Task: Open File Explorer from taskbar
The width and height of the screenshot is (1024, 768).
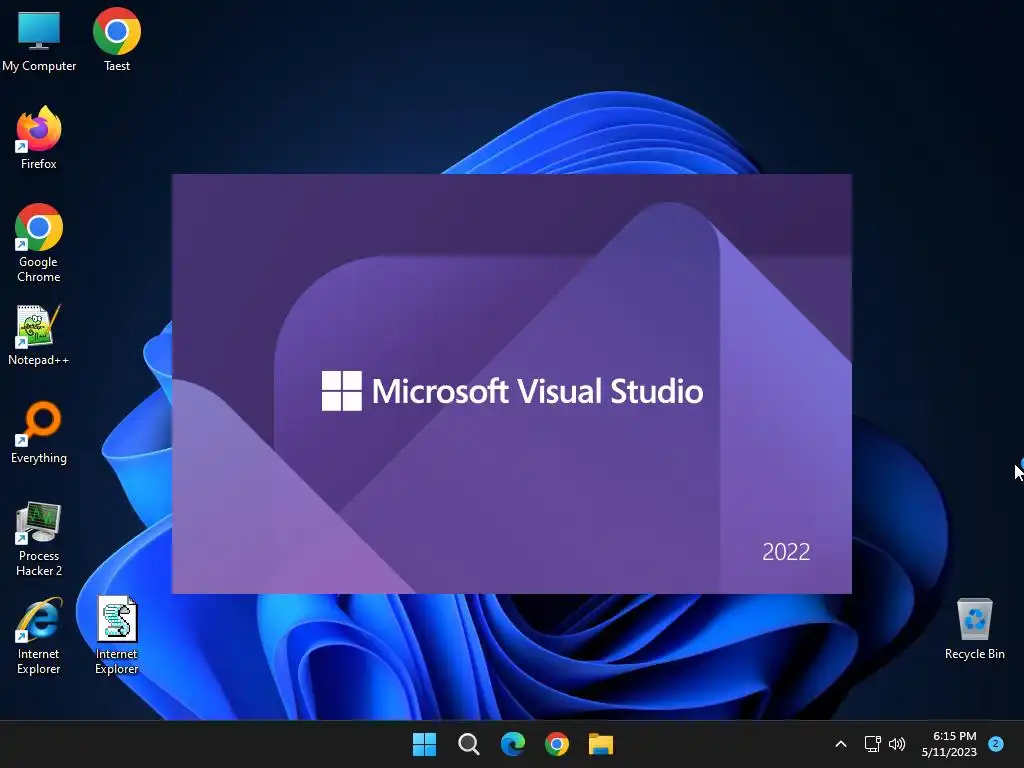Action: (601, 744)
